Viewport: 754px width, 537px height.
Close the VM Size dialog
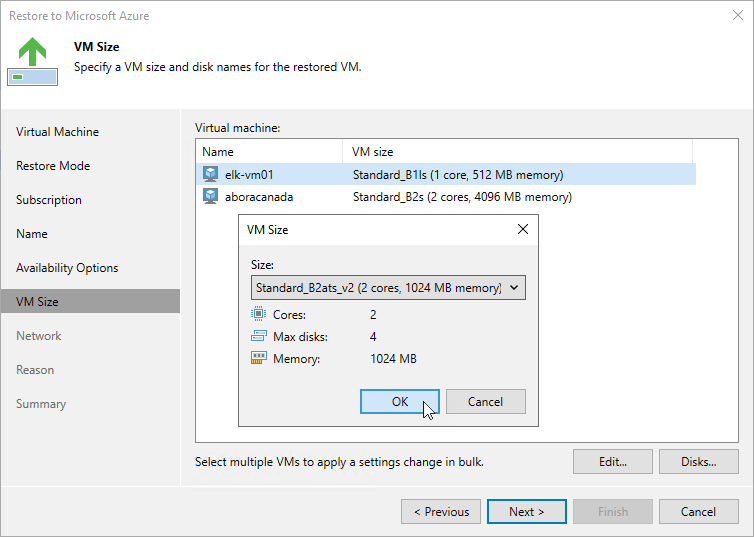(x=523, y=229)
